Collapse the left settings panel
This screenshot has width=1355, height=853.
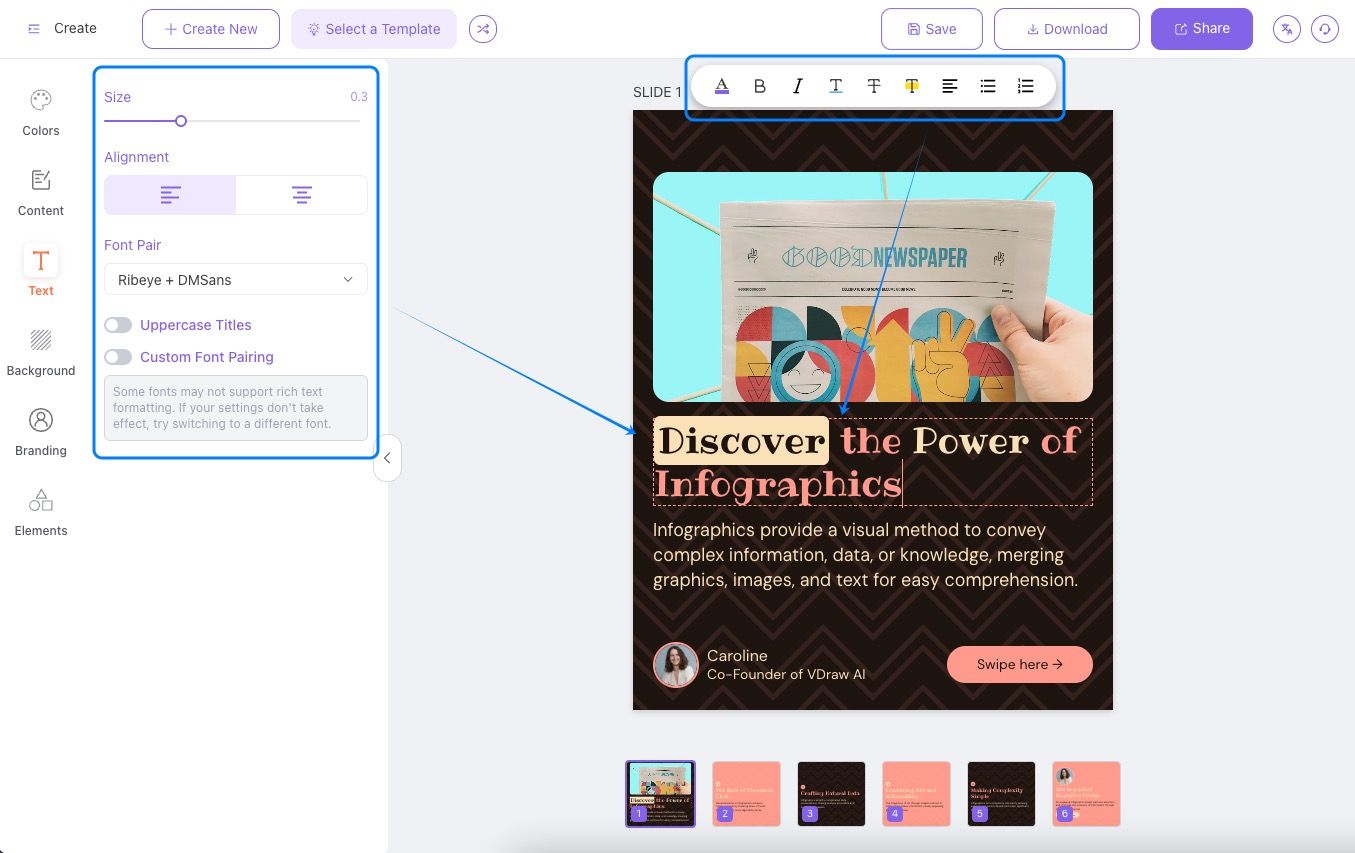point(387,459)
